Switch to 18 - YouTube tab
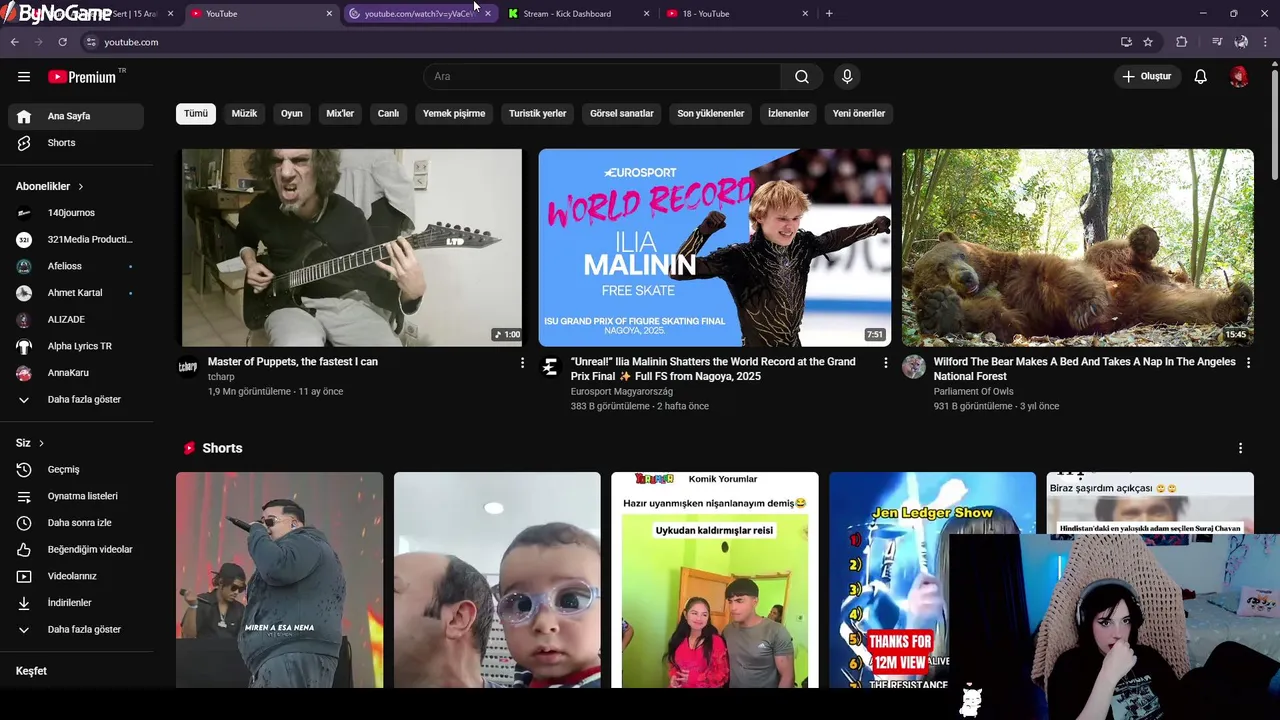1280x720 pixels. (x=737, y=14)
